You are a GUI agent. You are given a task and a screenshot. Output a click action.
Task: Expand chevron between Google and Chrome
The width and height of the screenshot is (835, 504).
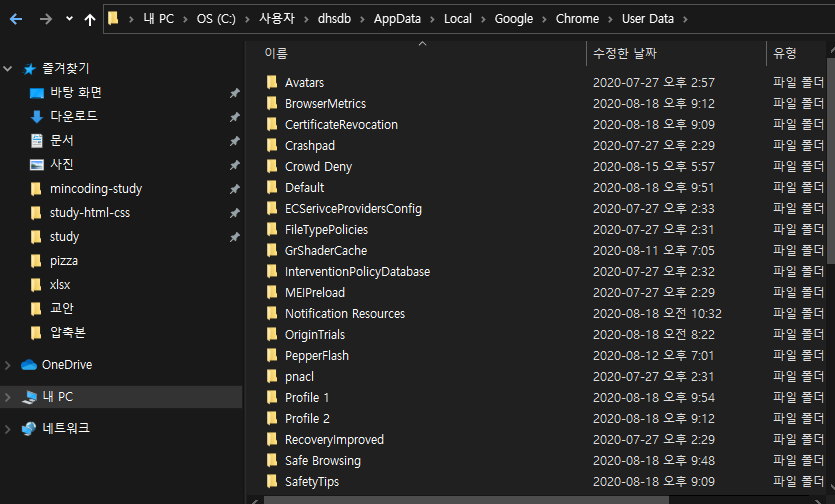(544, 19)
